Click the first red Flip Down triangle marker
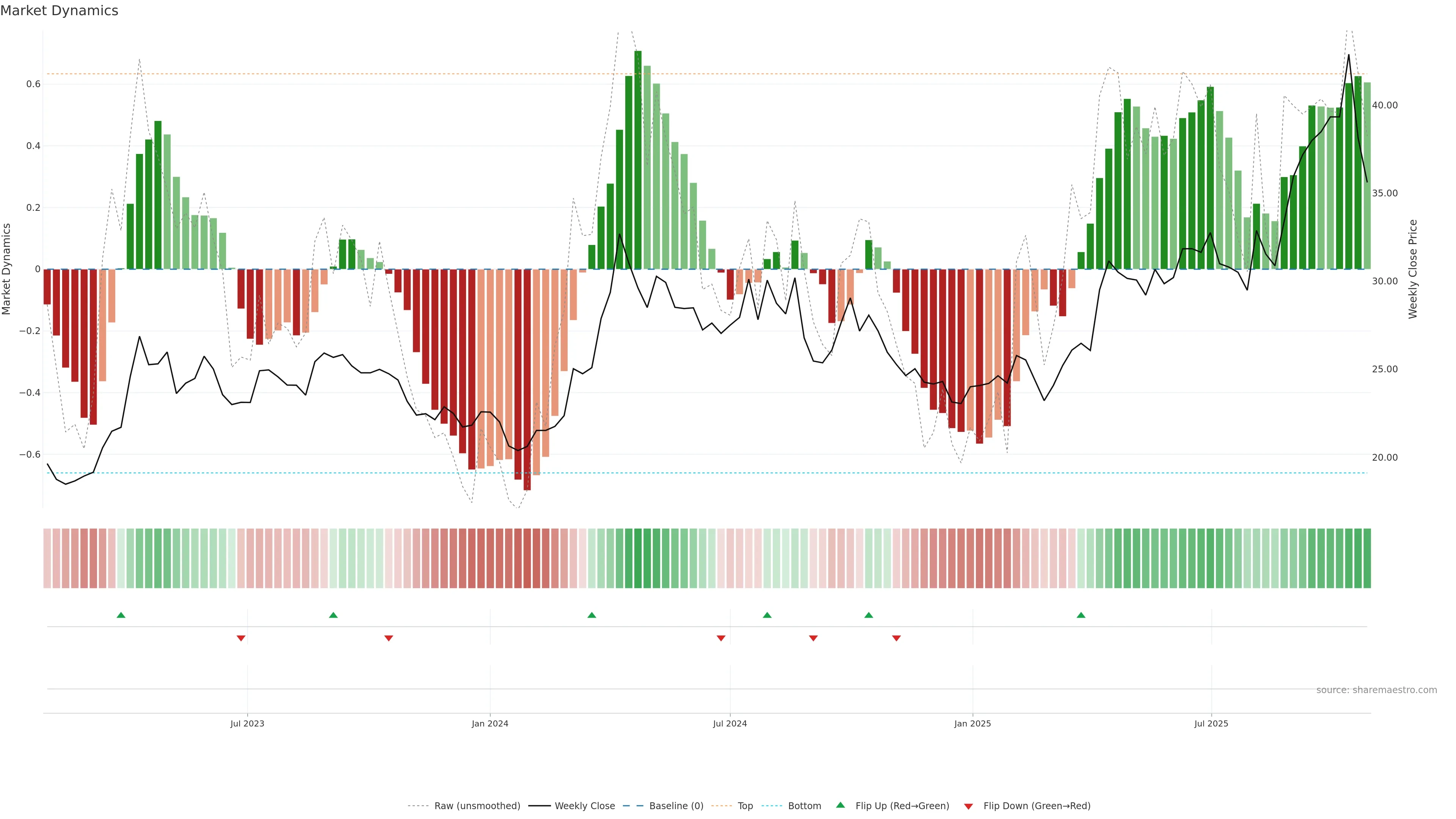Screen dimensions: 1456x819 coord(241,638)
